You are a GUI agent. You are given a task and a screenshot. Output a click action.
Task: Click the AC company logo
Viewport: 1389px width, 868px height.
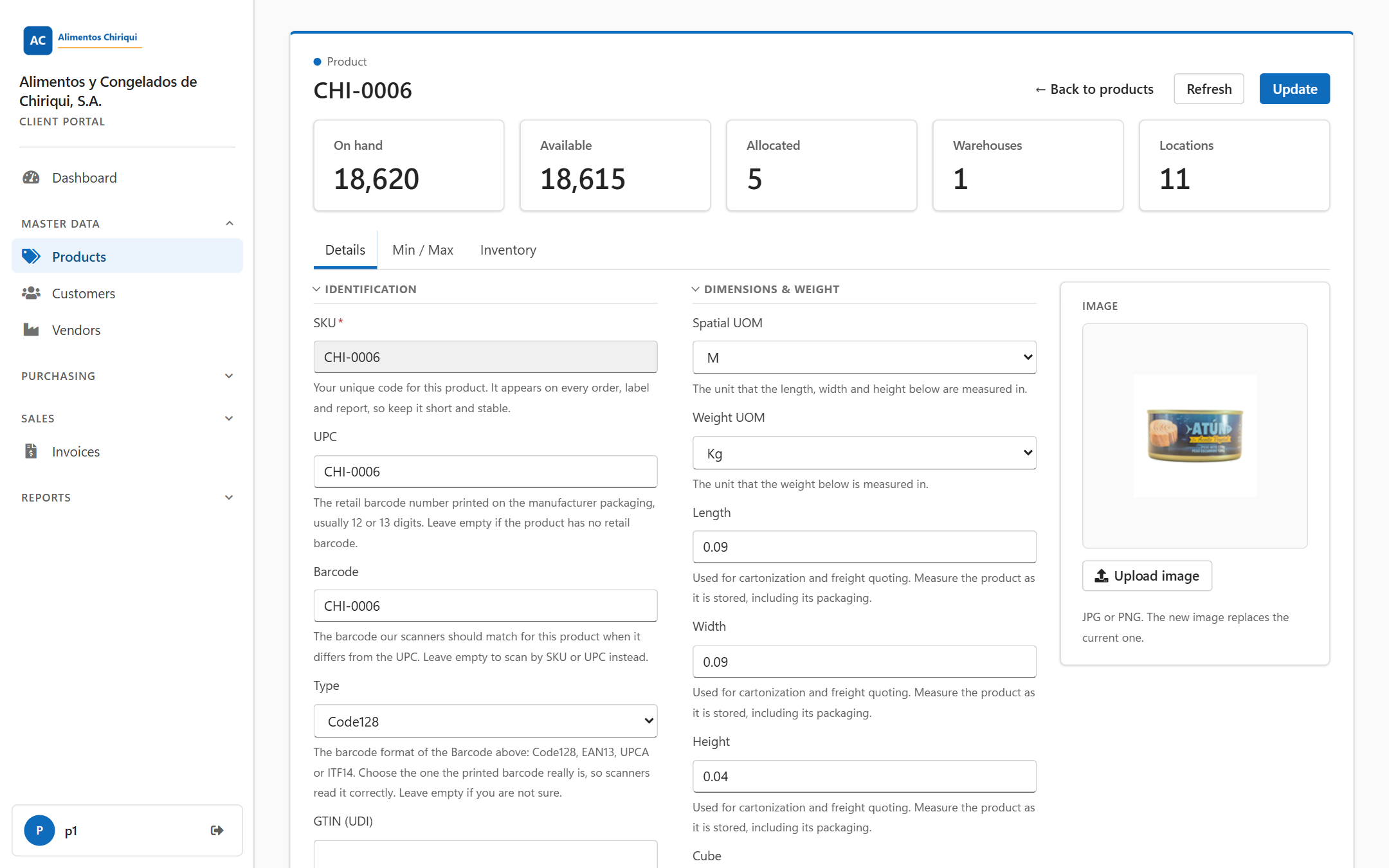38,40
